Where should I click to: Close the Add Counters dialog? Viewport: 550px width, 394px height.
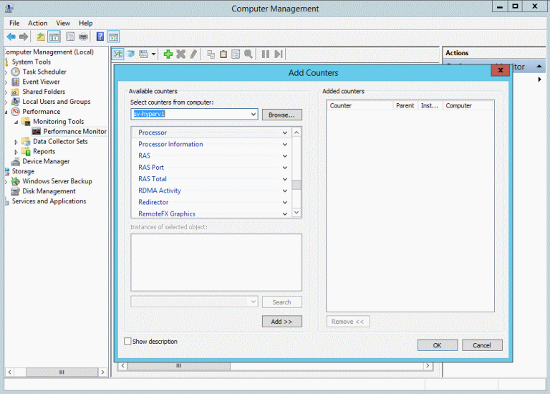coord(501,71)
